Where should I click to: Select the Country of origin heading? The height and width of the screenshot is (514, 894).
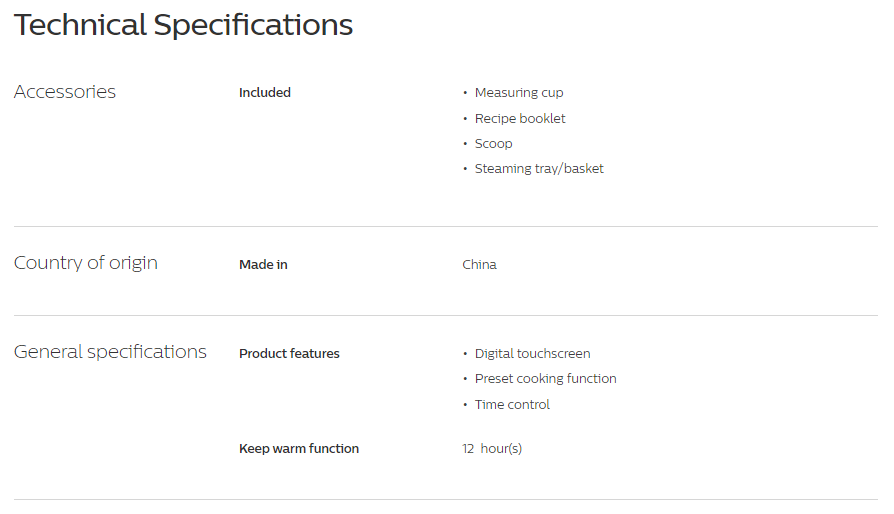[86, 263]
